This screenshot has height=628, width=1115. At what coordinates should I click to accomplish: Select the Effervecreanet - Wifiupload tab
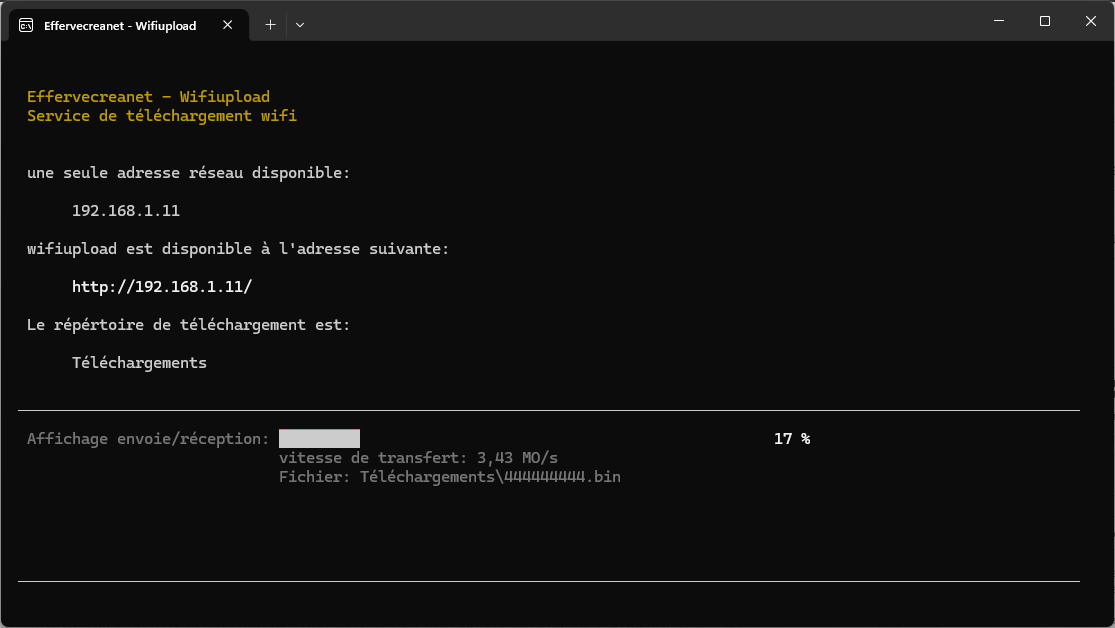pos(120,25)
